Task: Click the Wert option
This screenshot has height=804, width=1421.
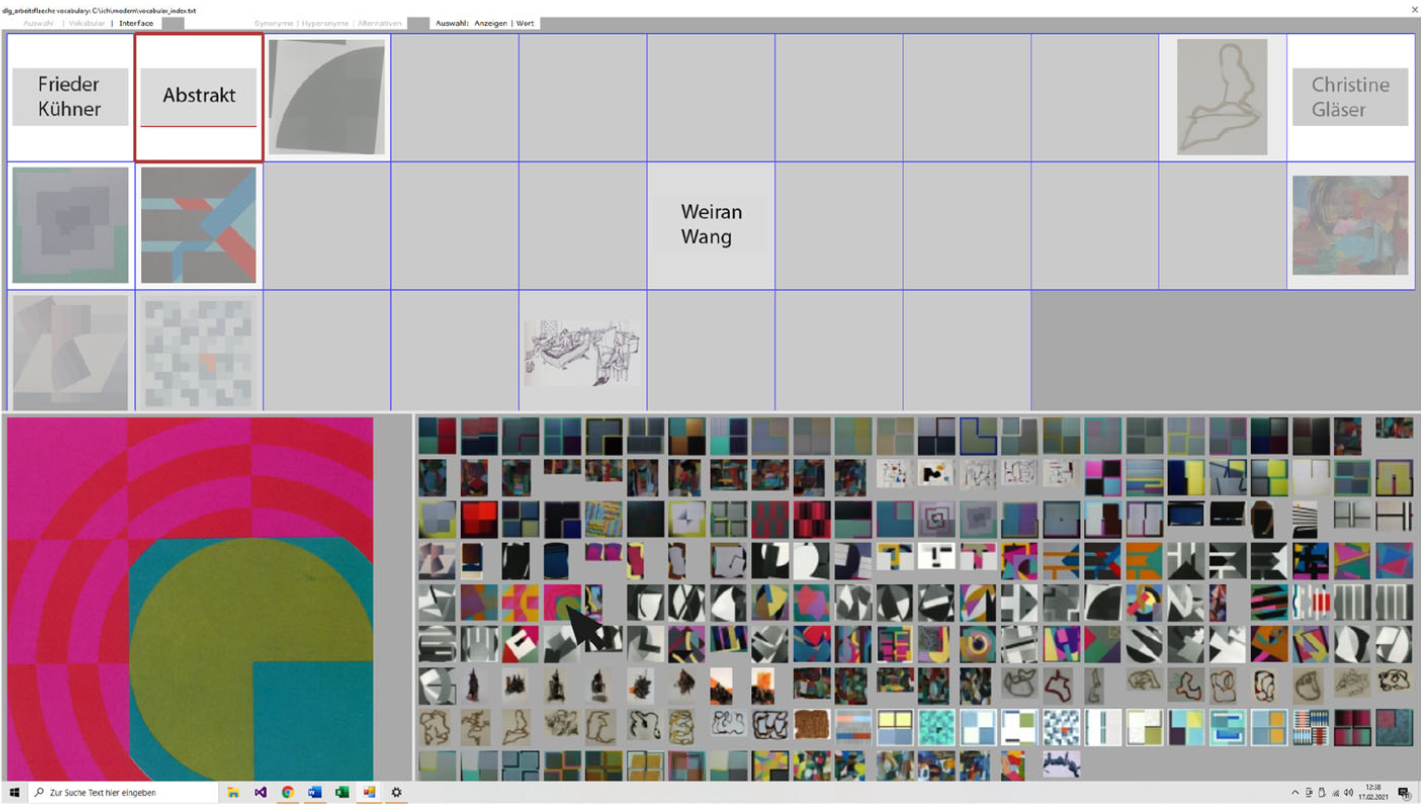Action: coord(525,23)
